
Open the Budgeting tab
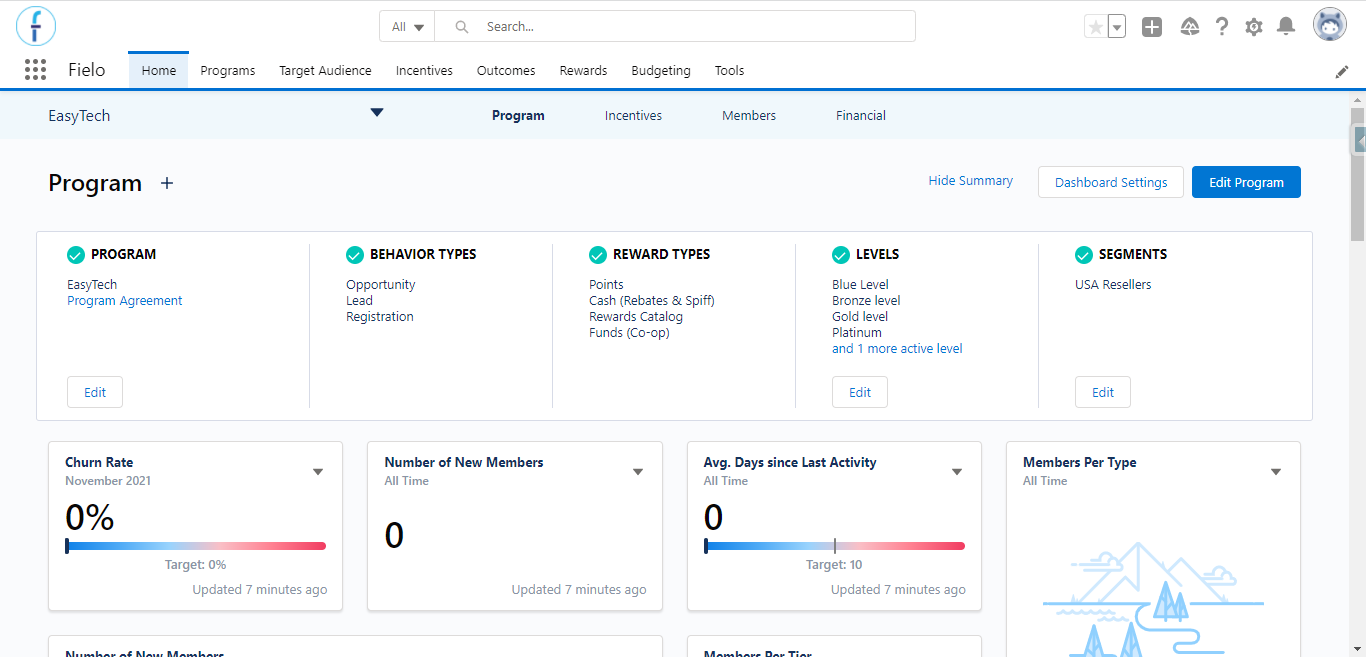tap(661, 70)
